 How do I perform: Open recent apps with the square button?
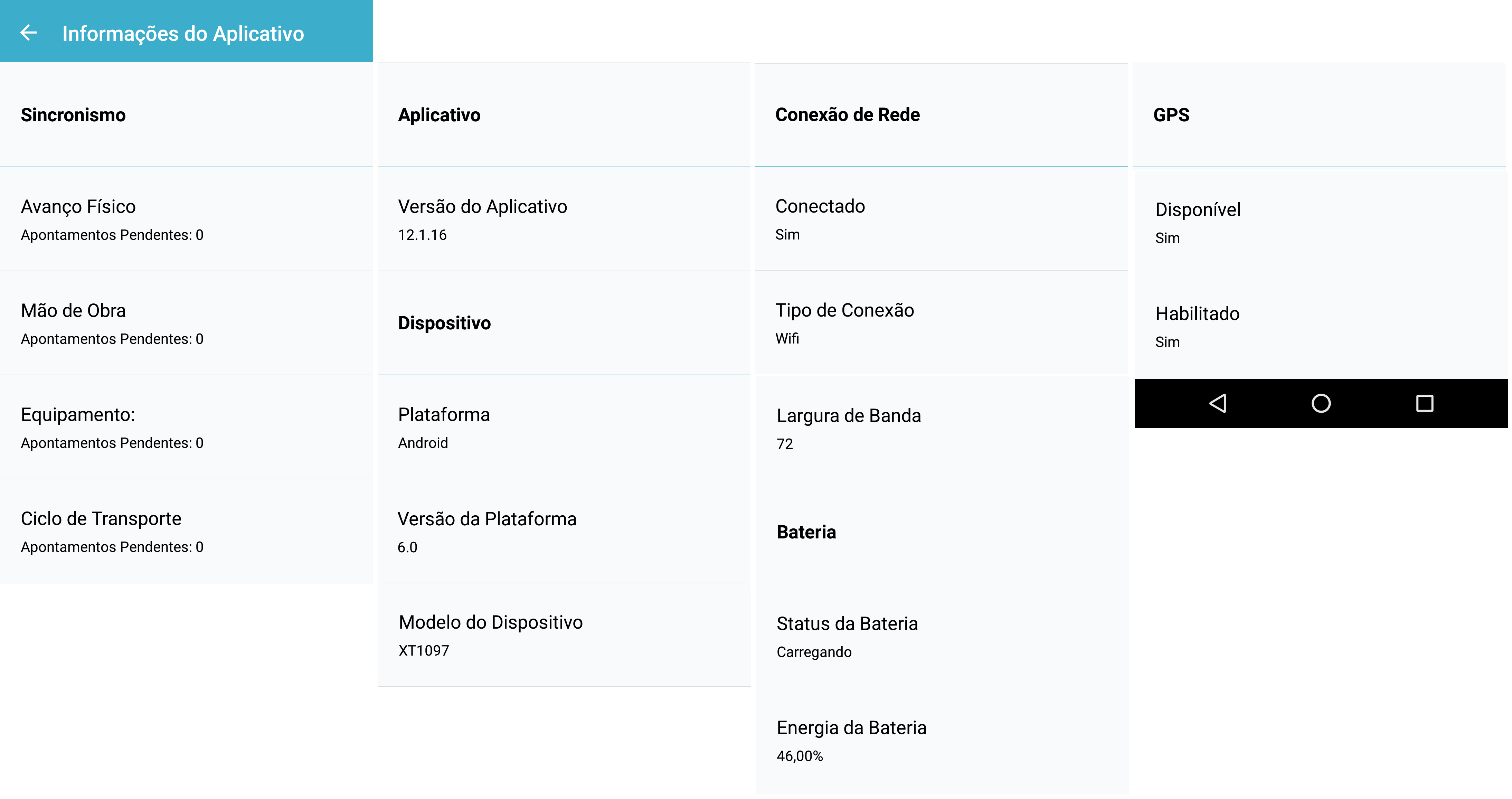pos(1424,403)
